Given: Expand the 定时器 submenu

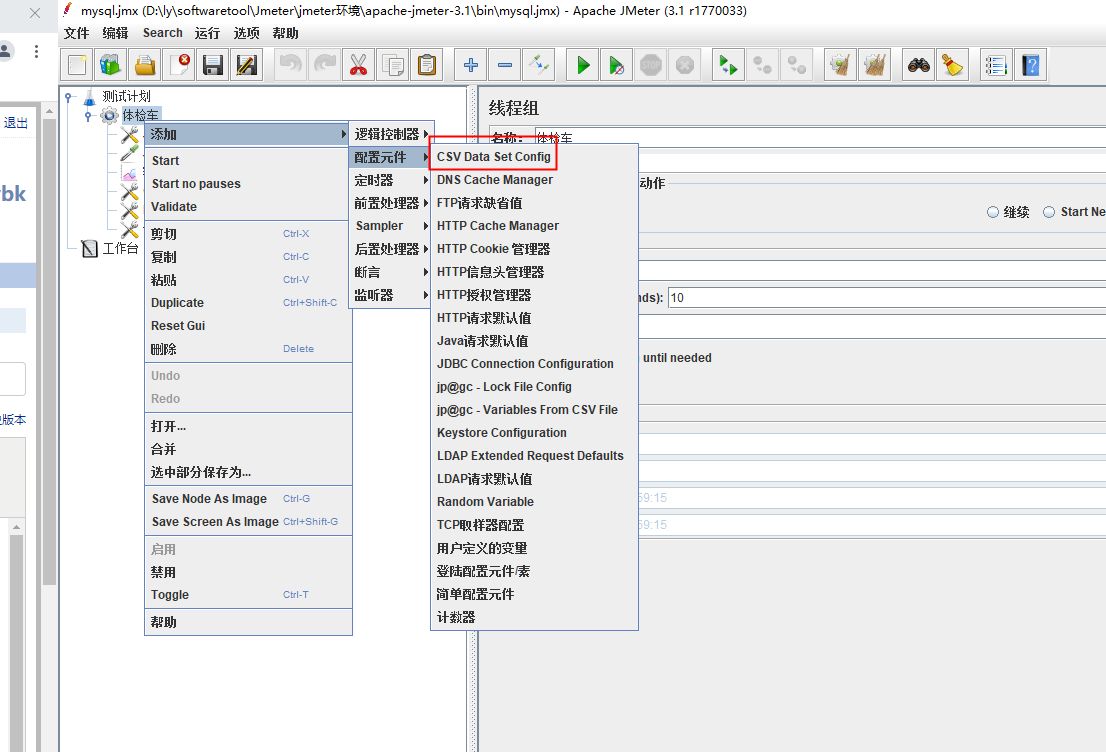Looking at the screenshot, I should (391, 180).
